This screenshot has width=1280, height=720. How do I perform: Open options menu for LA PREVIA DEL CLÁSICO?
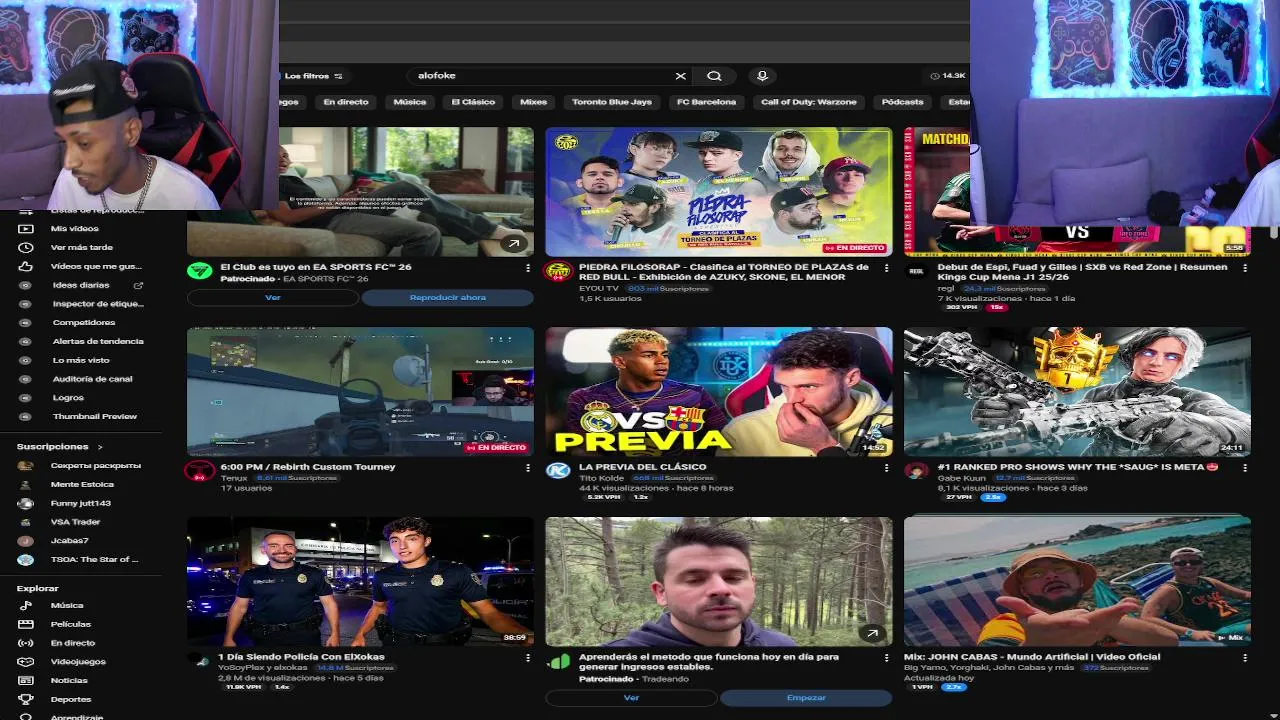tap(886, 467)
